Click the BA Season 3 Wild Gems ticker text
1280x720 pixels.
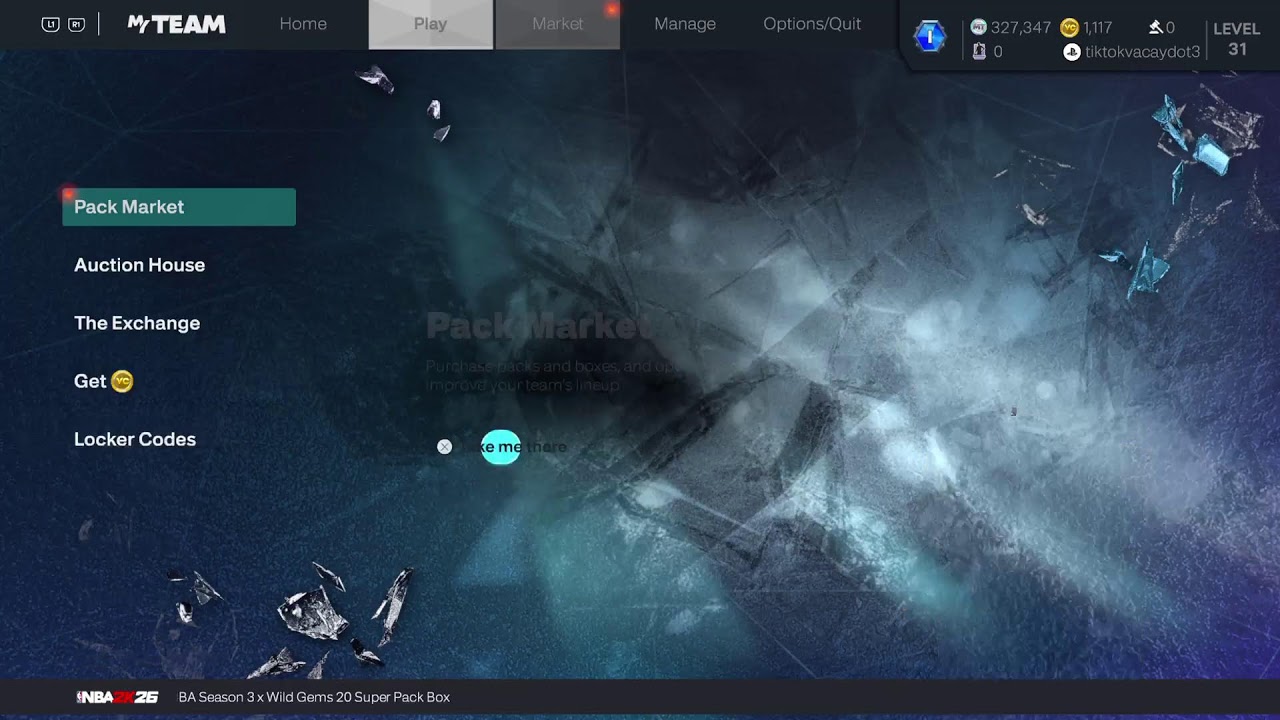click(x=314, y=697)
